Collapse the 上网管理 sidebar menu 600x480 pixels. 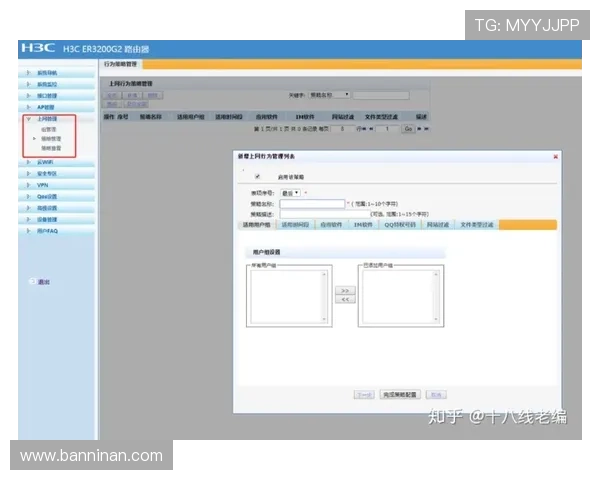click(x=46, y=118)
